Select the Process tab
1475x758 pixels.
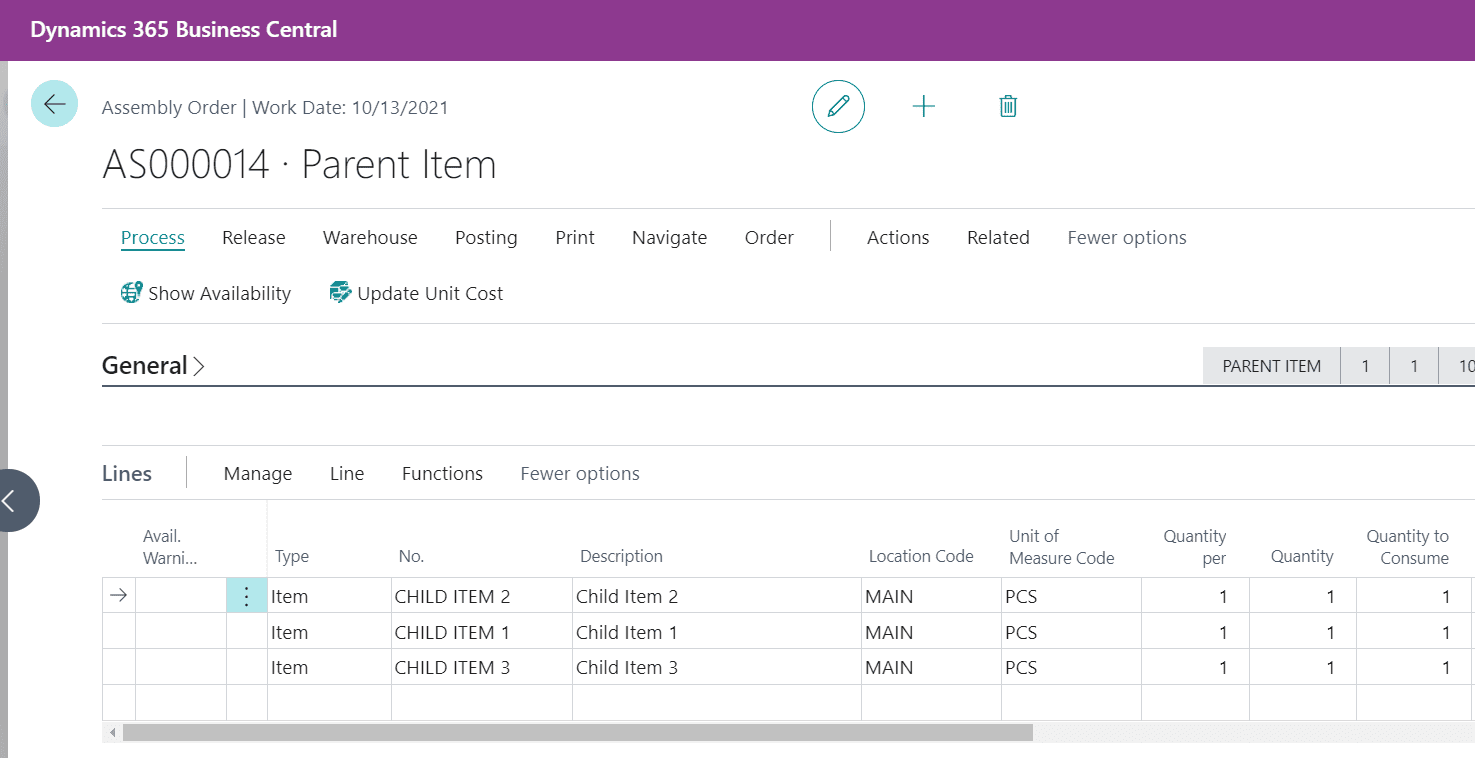153,238
